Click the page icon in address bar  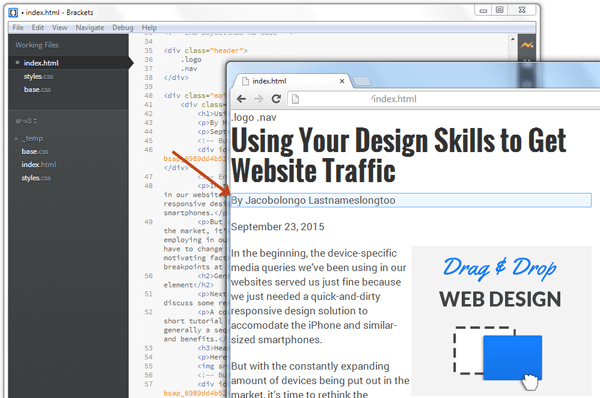click(x=295, y=99)
